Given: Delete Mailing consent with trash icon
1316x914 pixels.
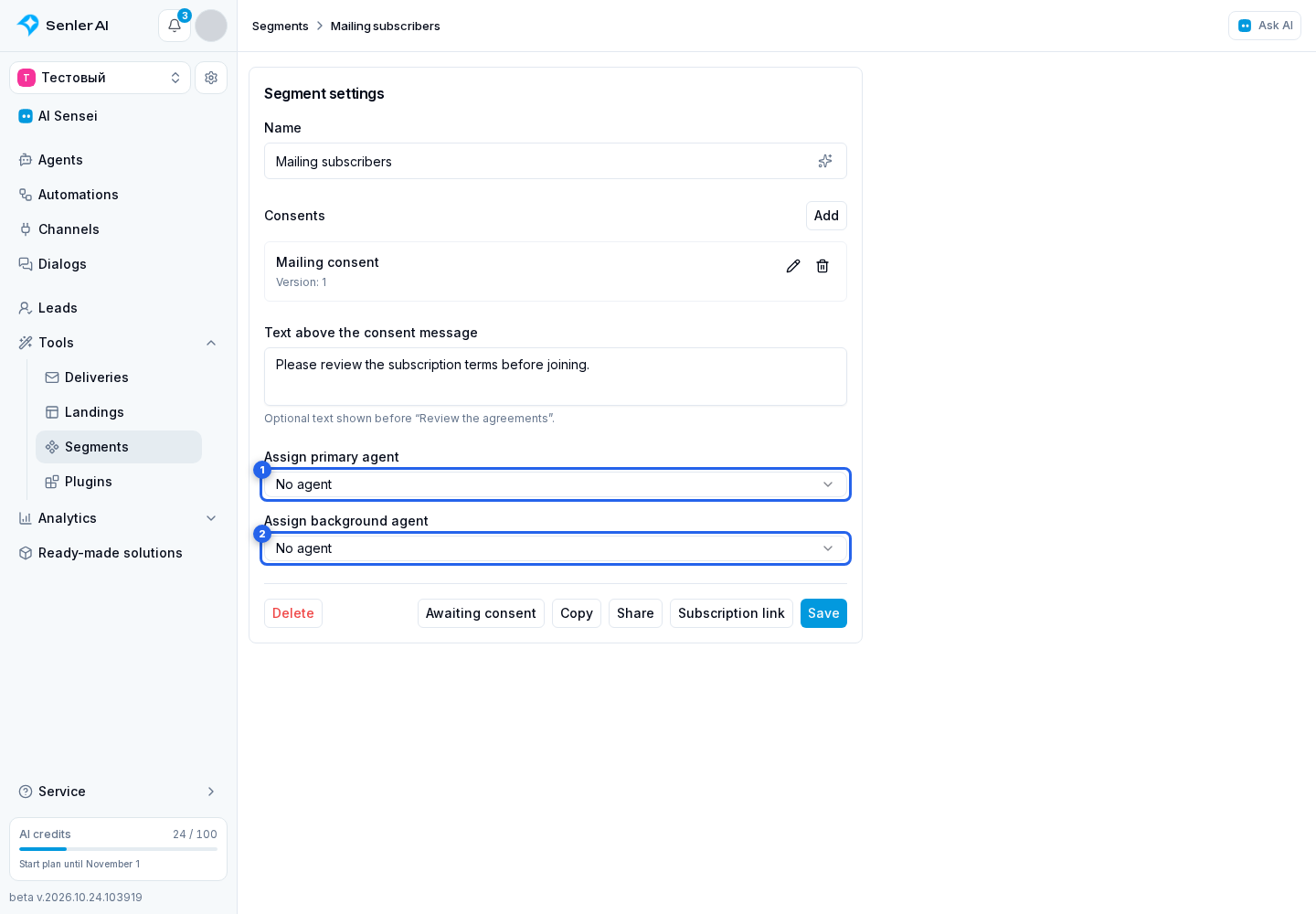Looking at the screenshot, I should click(x=822, y=266).
